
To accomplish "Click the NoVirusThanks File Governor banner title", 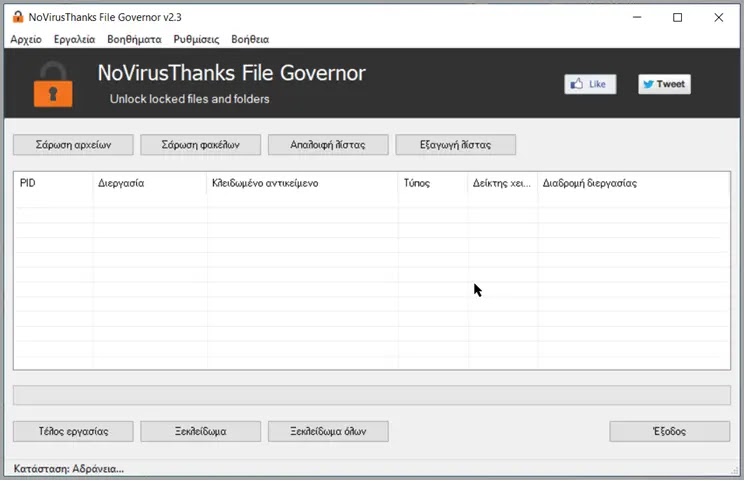I will point(232,73).
